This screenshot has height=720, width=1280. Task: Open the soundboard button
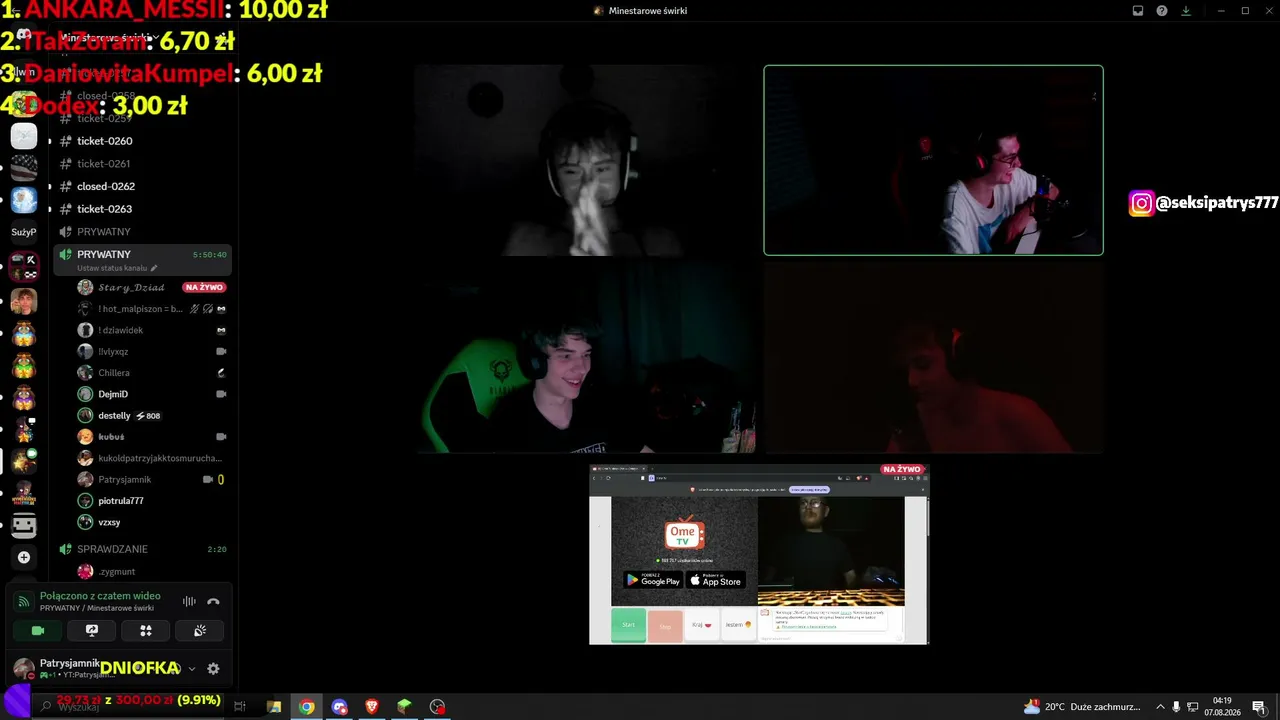[x=200, y=631]
